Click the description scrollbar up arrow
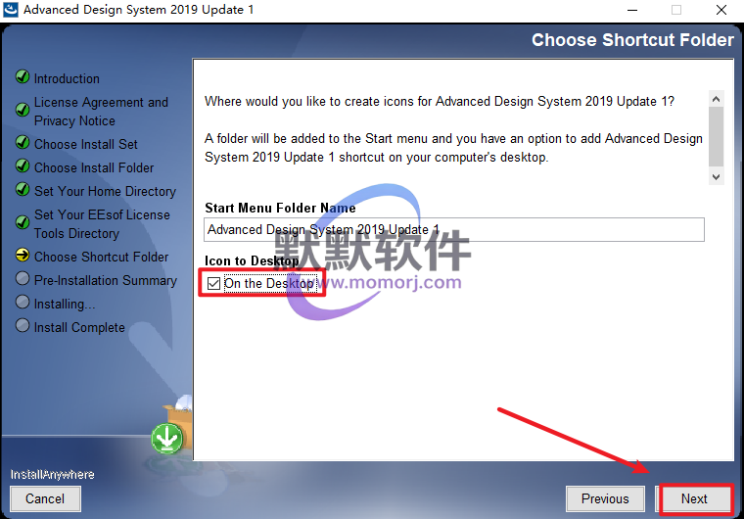The image size is (744, 519). pos(716,99)
